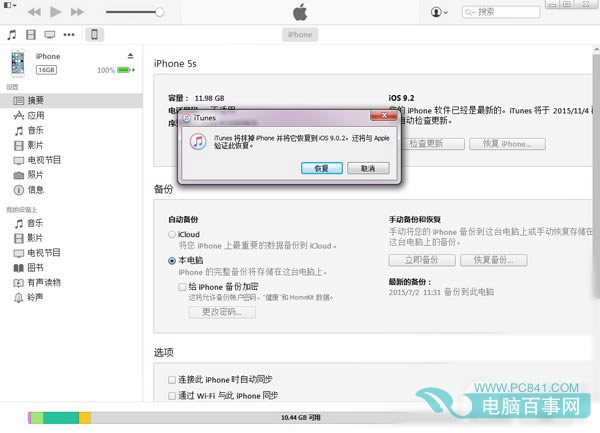This screenshot has width=600, height=433.
Task: Adjust the volume slider knob
Action: [160, 12]
